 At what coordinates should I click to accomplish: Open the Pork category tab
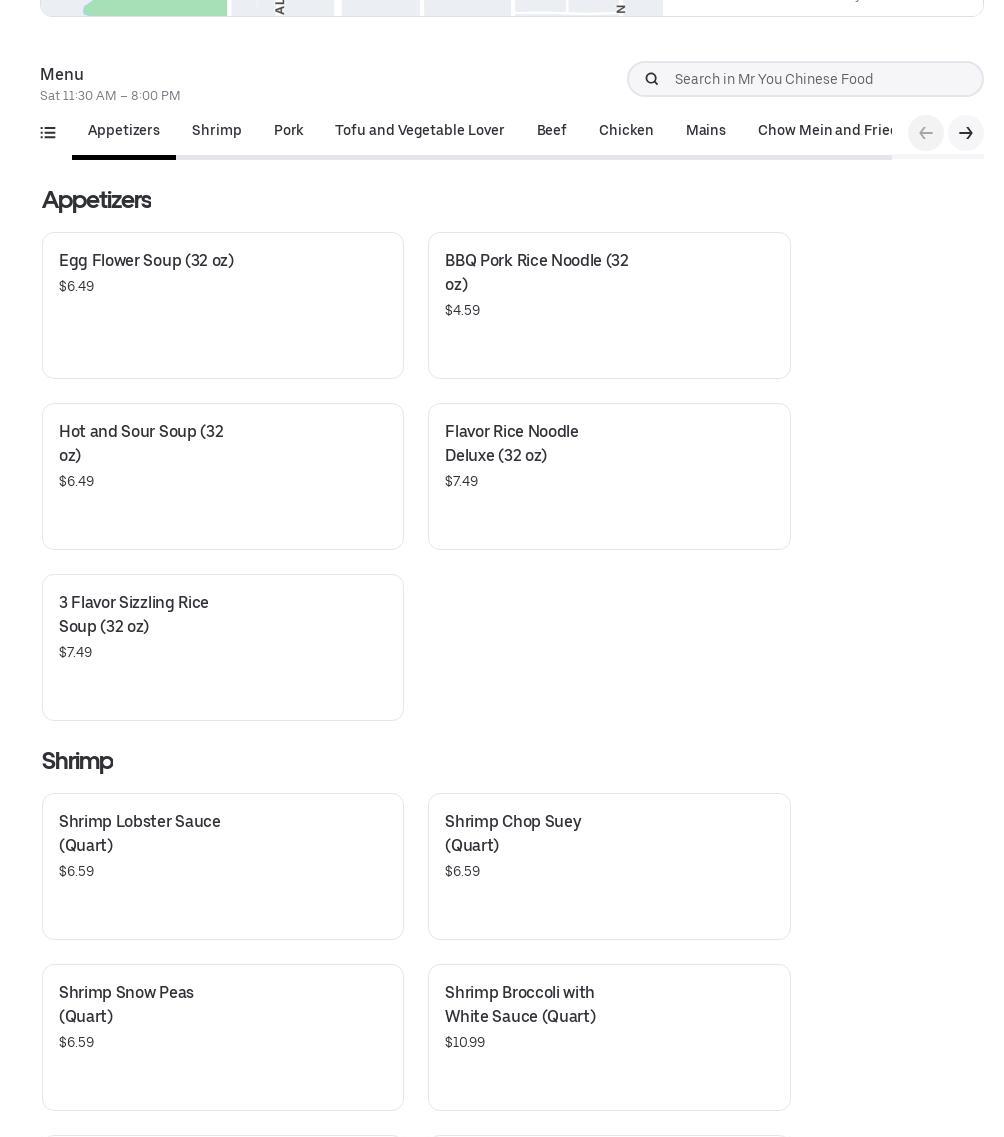289,131
